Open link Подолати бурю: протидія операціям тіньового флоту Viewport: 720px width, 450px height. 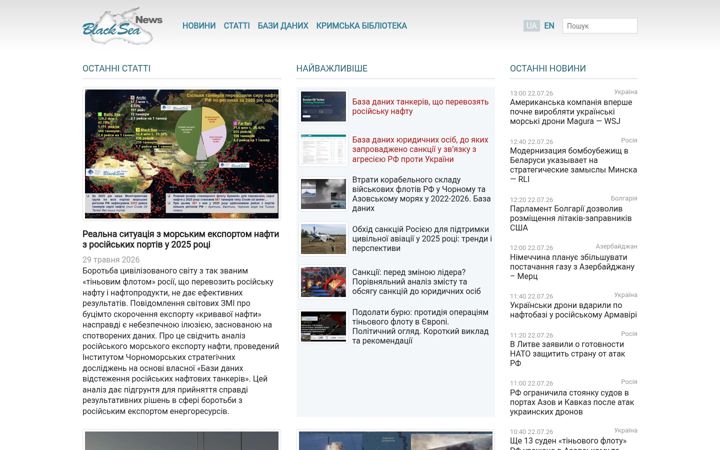pos(420,326)
